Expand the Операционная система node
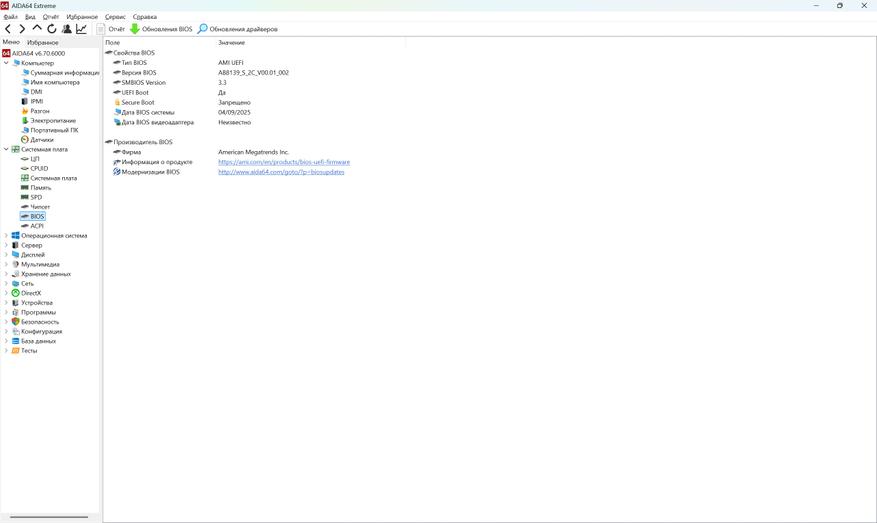877x523 pixels. (6, 235)
